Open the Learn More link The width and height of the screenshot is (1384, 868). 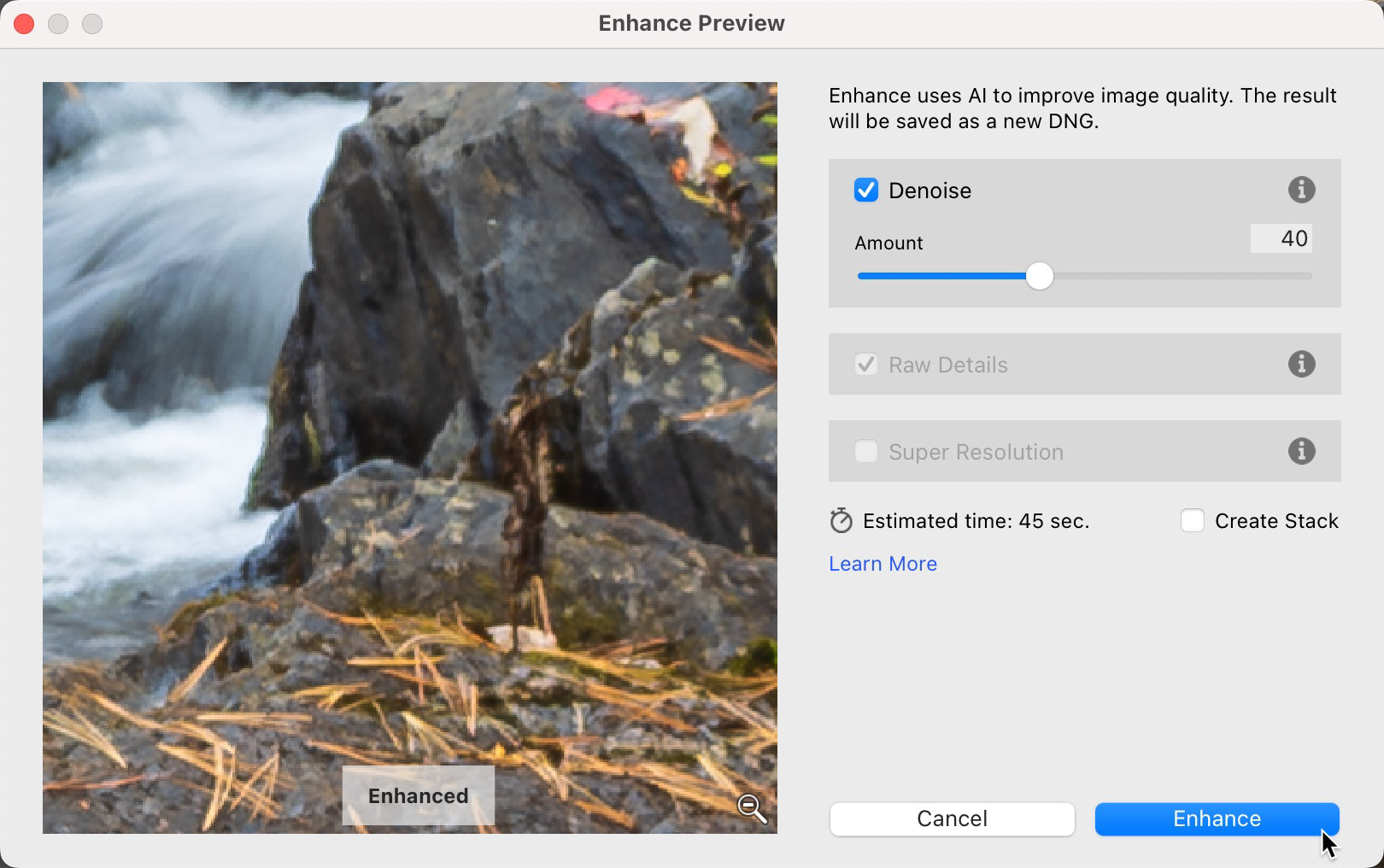point(883,564)
